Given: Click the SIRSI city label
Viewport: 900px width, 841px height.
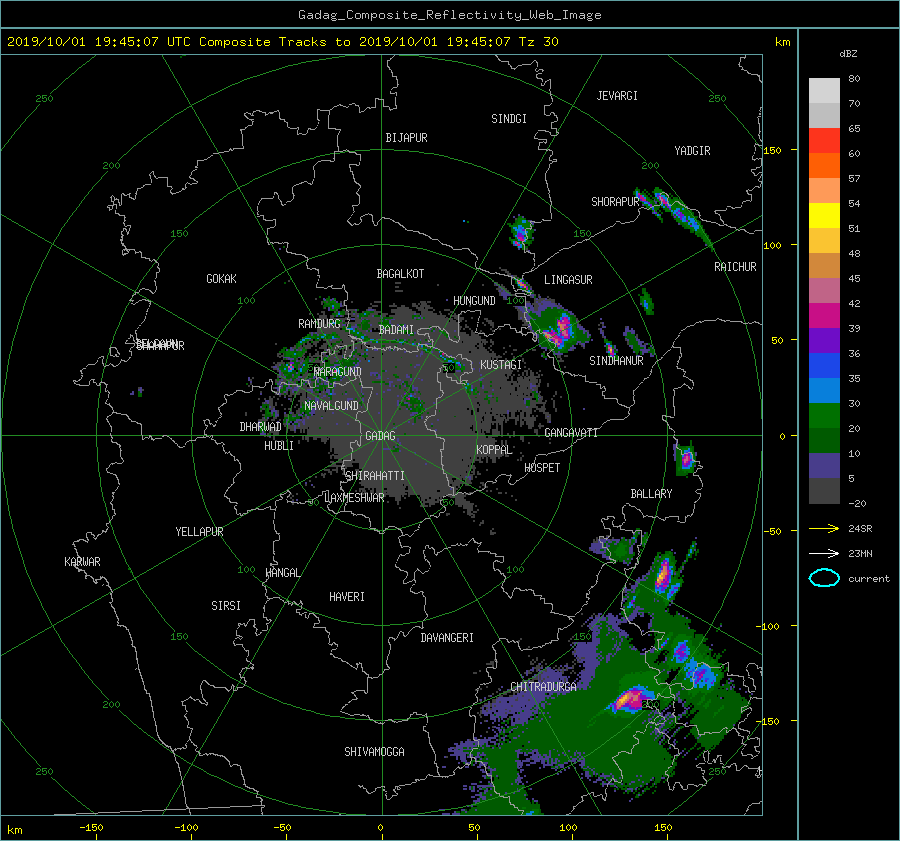Looking at the screenshot, I should [x=226, y=606].
